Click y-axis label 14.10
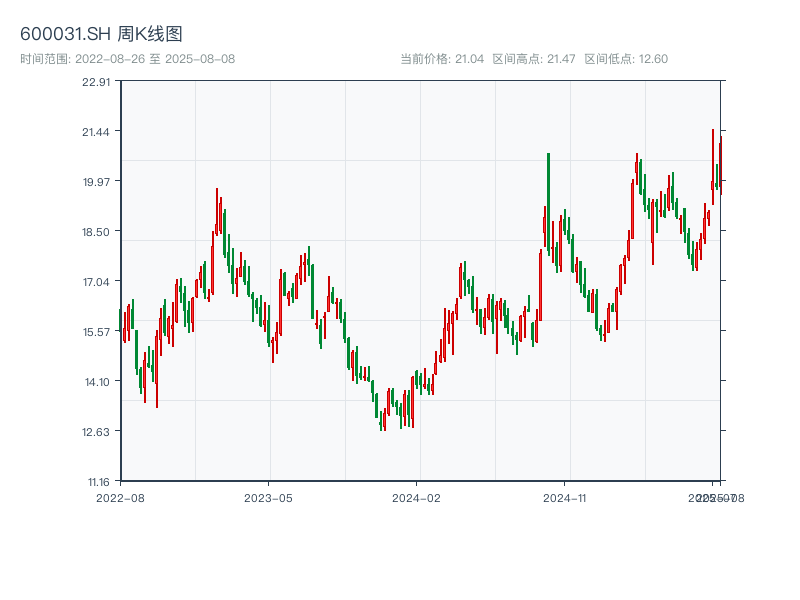The width and height of the screenshot is (800, 600). (x=97, y=382)
